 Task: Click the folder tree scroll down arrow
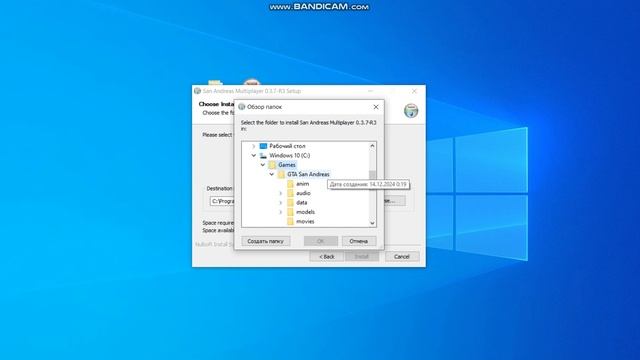(x=372, y=223)
